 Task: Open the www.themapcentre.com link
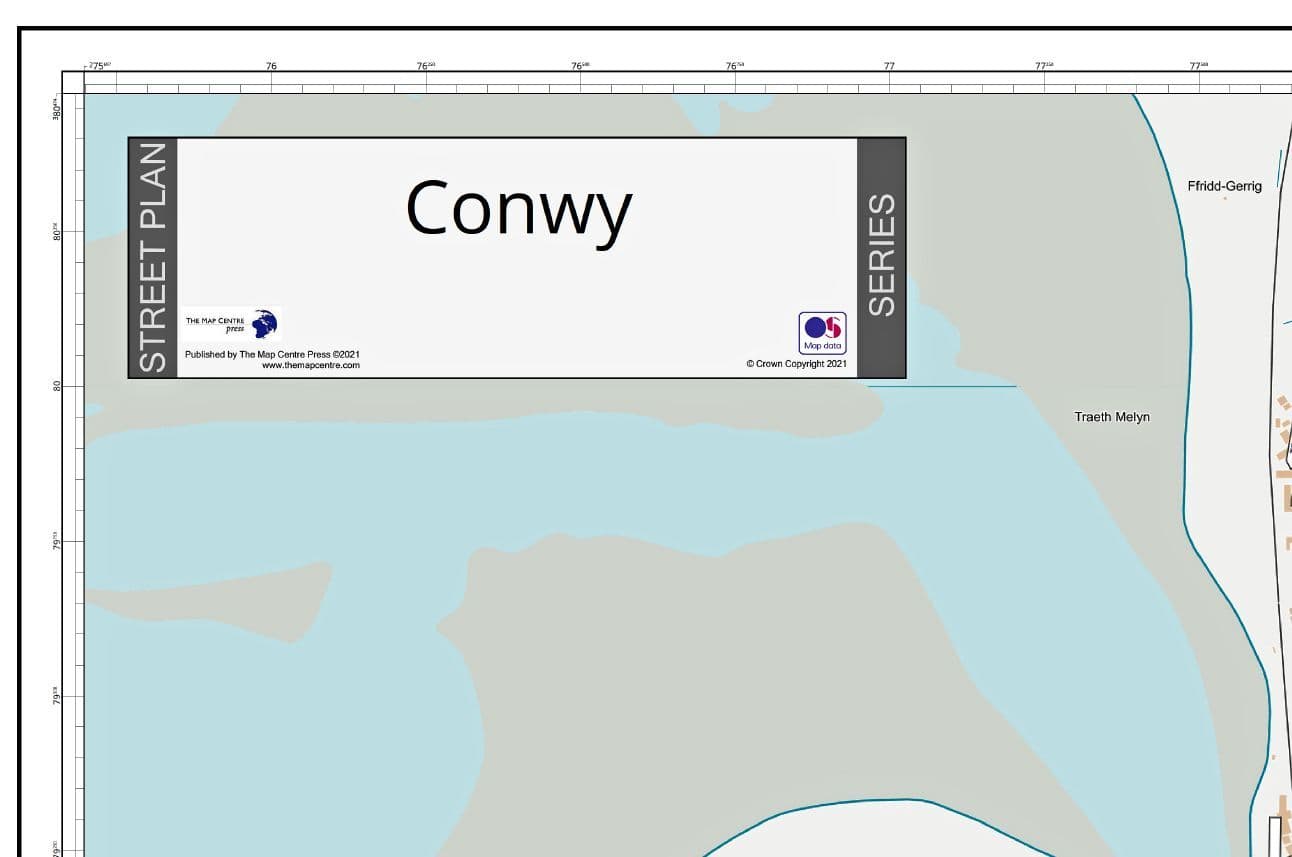(310, 366)
